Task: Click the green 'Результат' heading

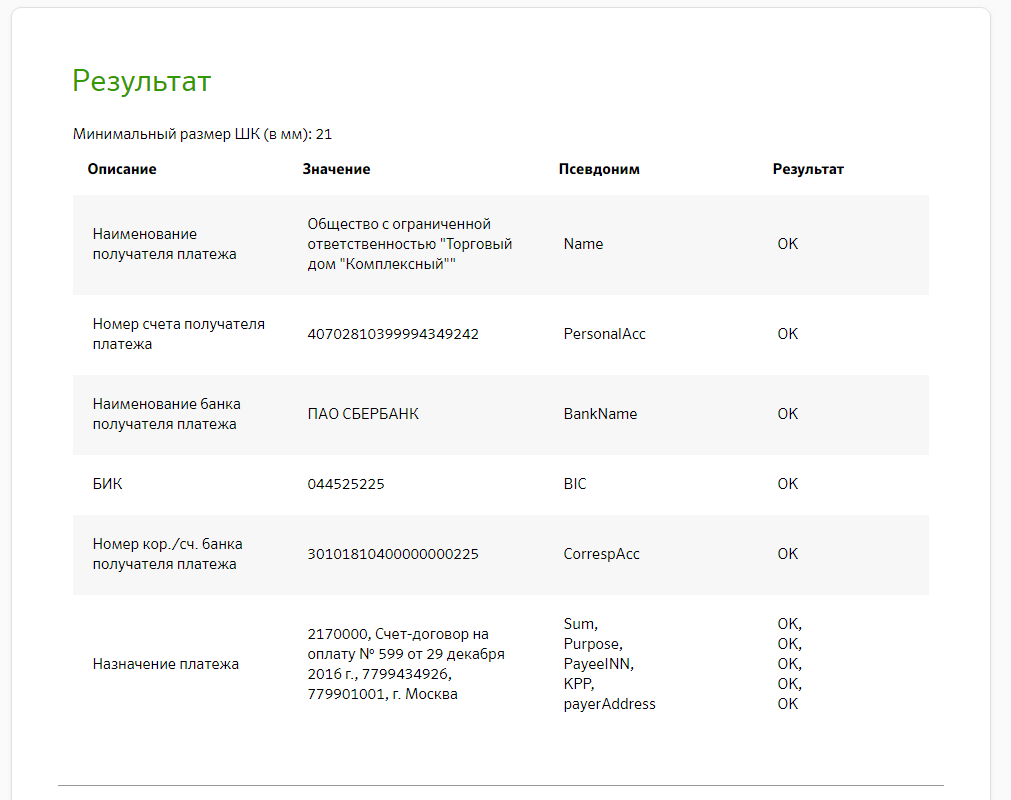Action: tap(142, 81)
